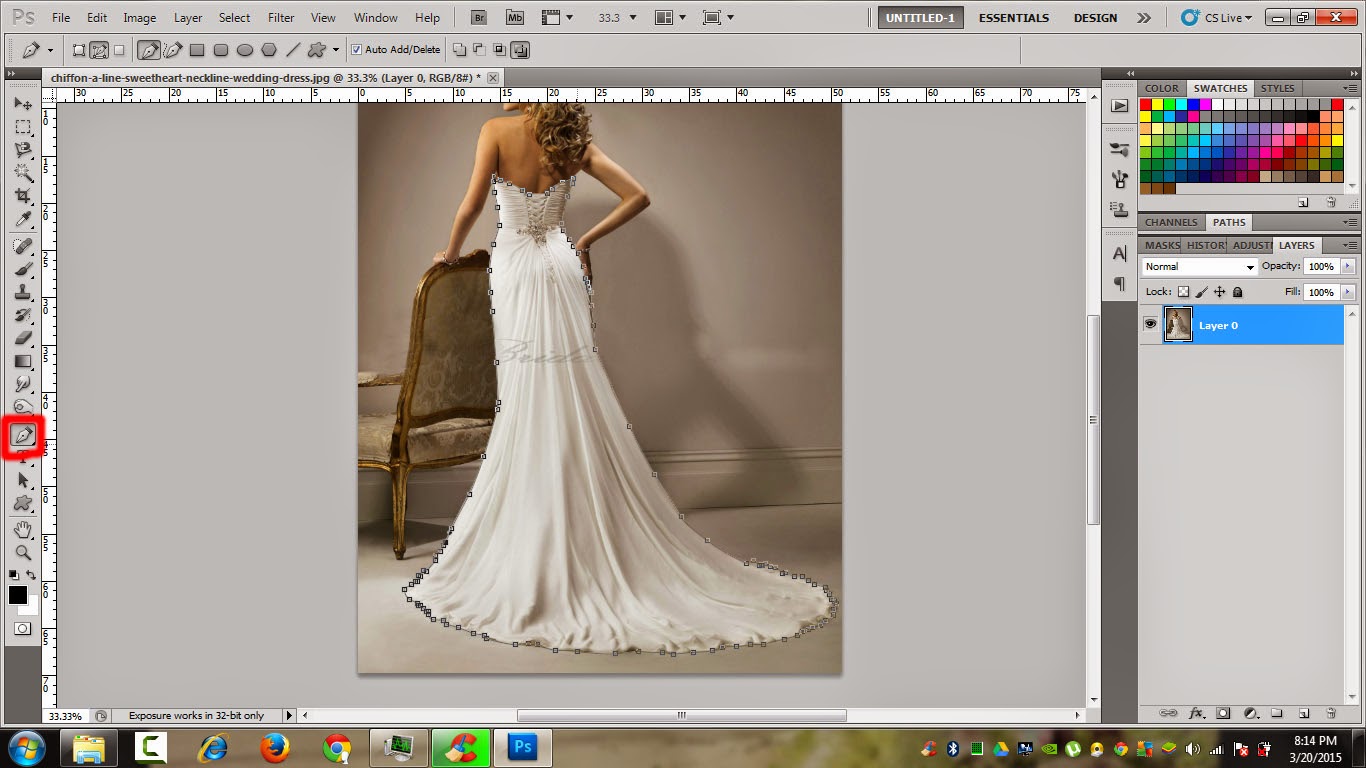Screen dimensions: 1366x768
Task: Switch to the Swatches tab
Action: [x=1220, y=88]
